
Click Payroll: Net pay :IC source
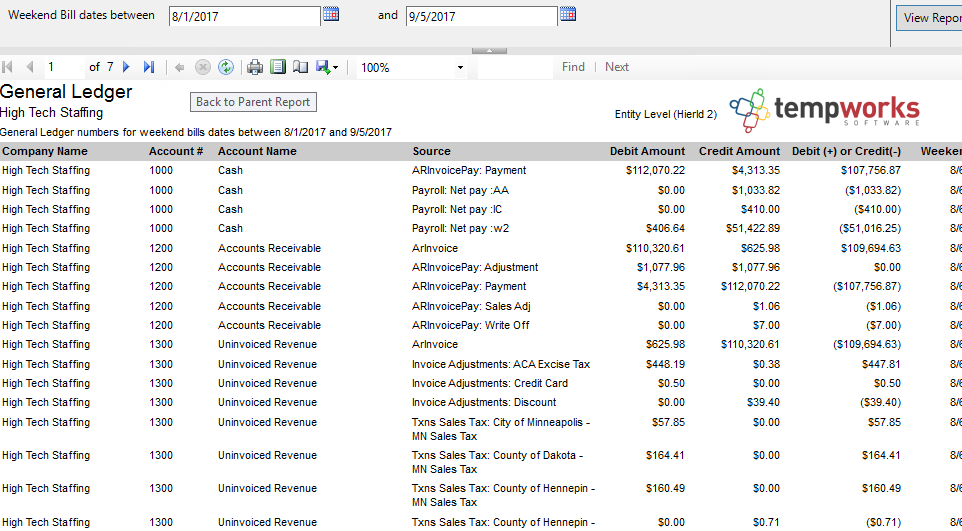click(x=457, y=209)
